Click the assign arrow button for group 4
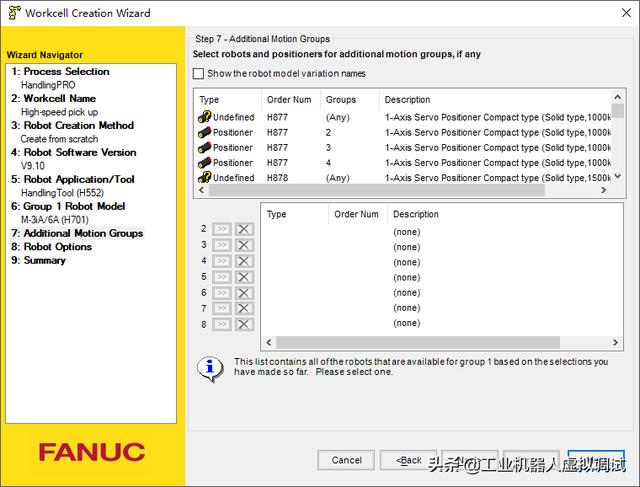The image size is (640, 487). pyautogui.click(x=222, y=261)
